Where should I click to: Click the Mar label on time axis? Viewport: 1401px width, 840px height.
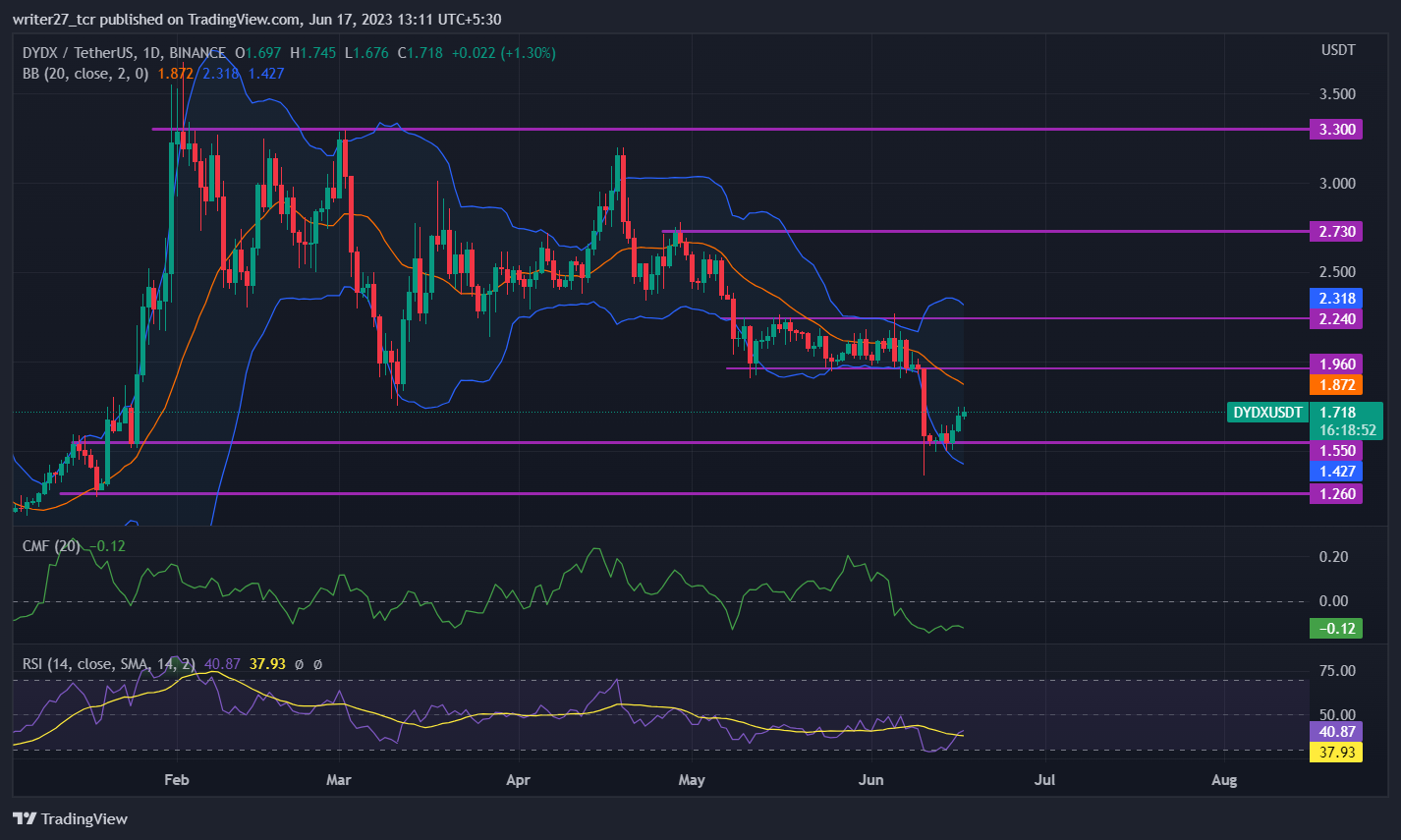(339, 780)
